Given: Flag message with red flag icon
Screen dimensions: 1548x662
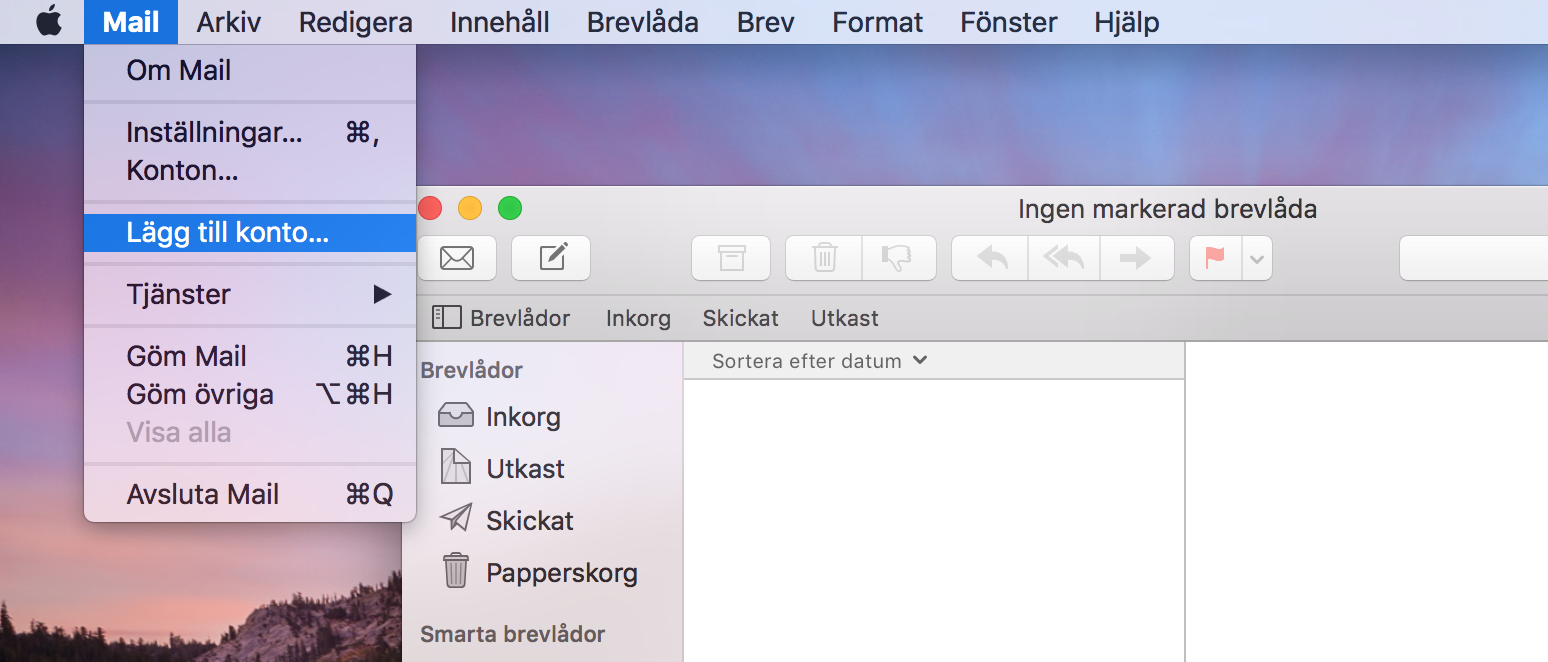Looking at the screenshot, I should [x=1215, y=258].
